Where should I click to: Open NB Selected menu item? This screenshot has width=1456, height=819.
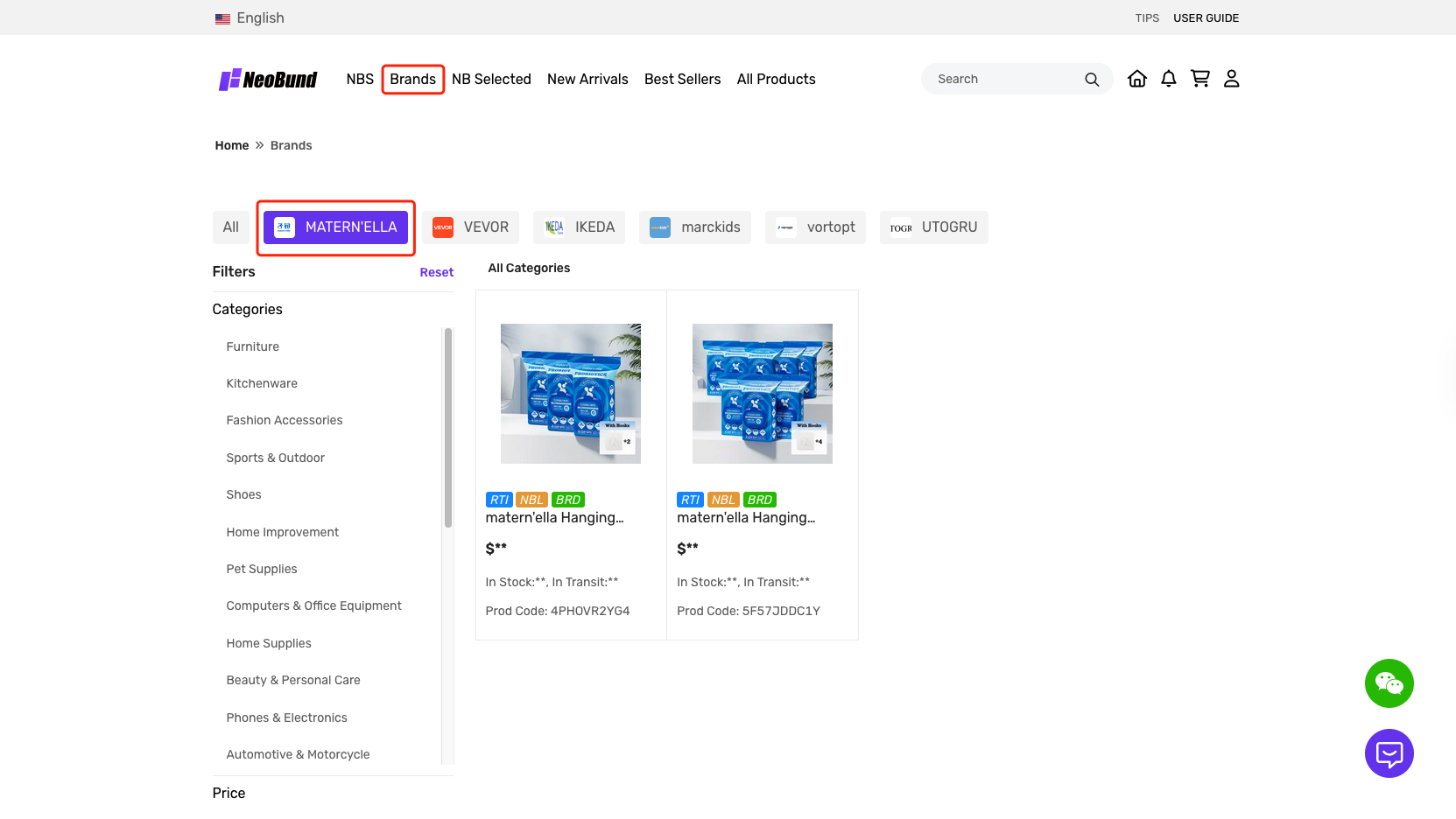coord(491,80)
